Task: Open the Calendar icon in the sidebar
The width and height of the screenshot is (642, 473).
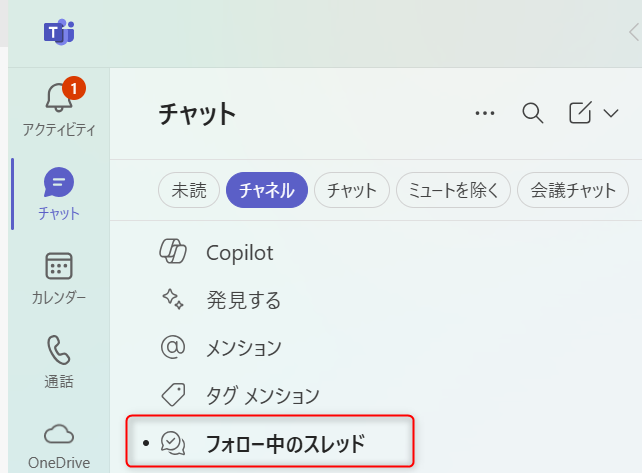Action: pyautogui.click(x=59, y=266)
